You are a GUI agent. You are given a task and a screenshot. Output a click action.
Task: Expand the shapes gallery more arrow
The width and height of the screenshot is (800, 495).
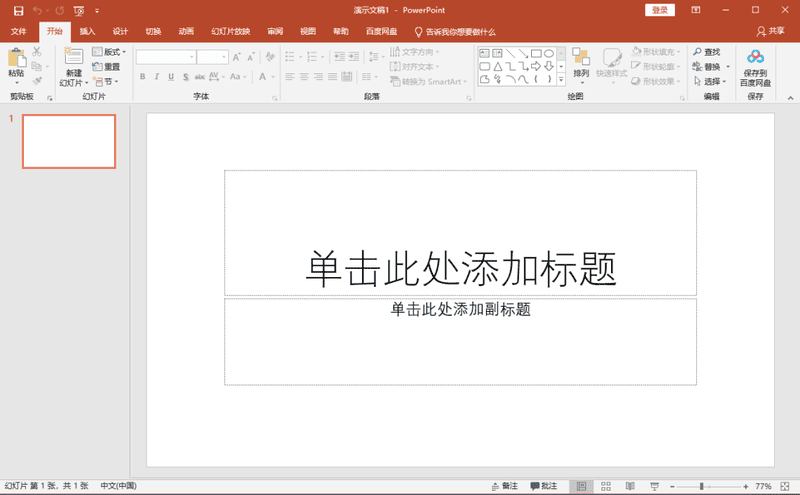coord(561,79)
